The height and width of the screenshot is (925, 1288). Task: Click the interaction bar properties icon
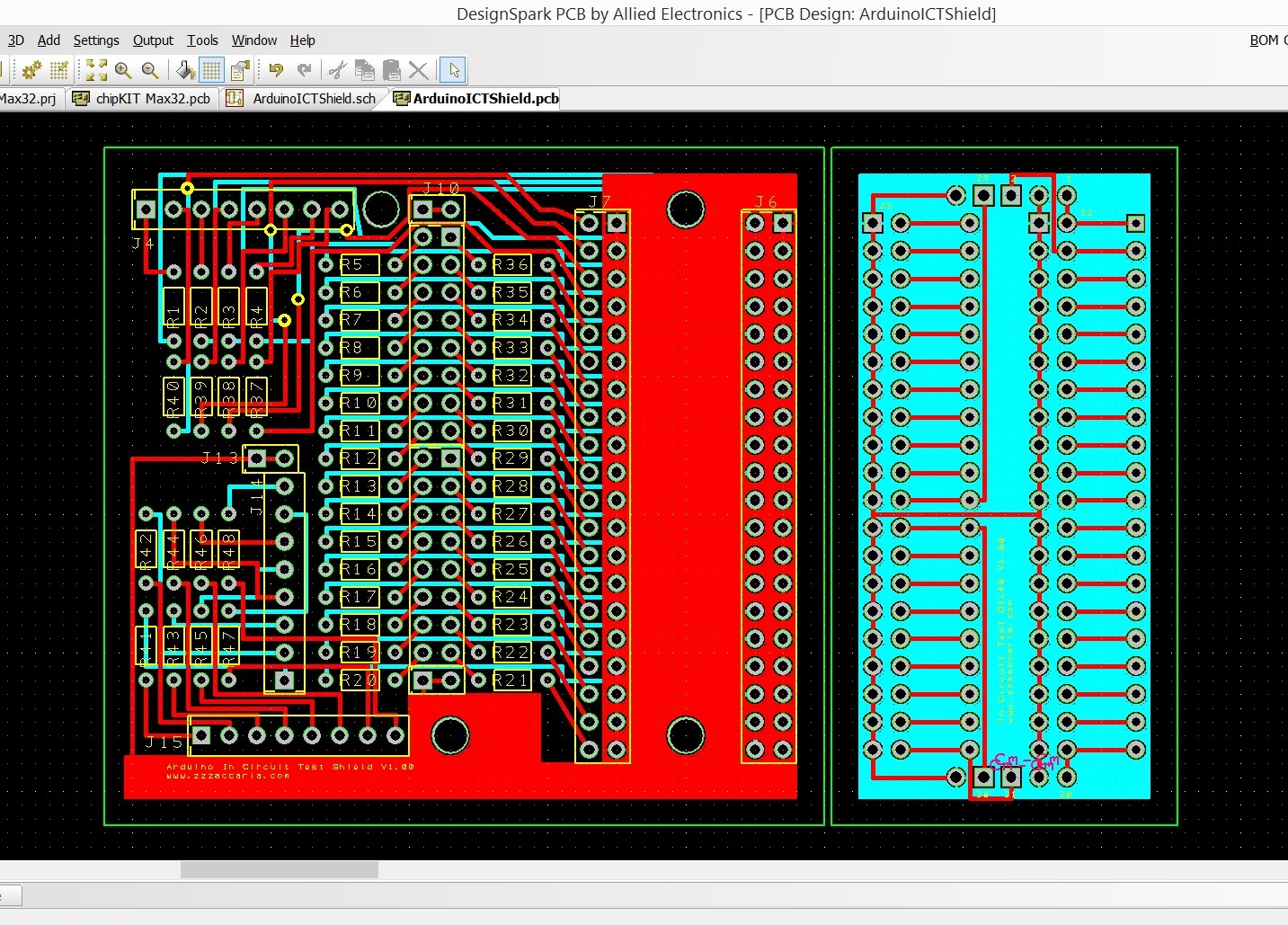[239, 70]
